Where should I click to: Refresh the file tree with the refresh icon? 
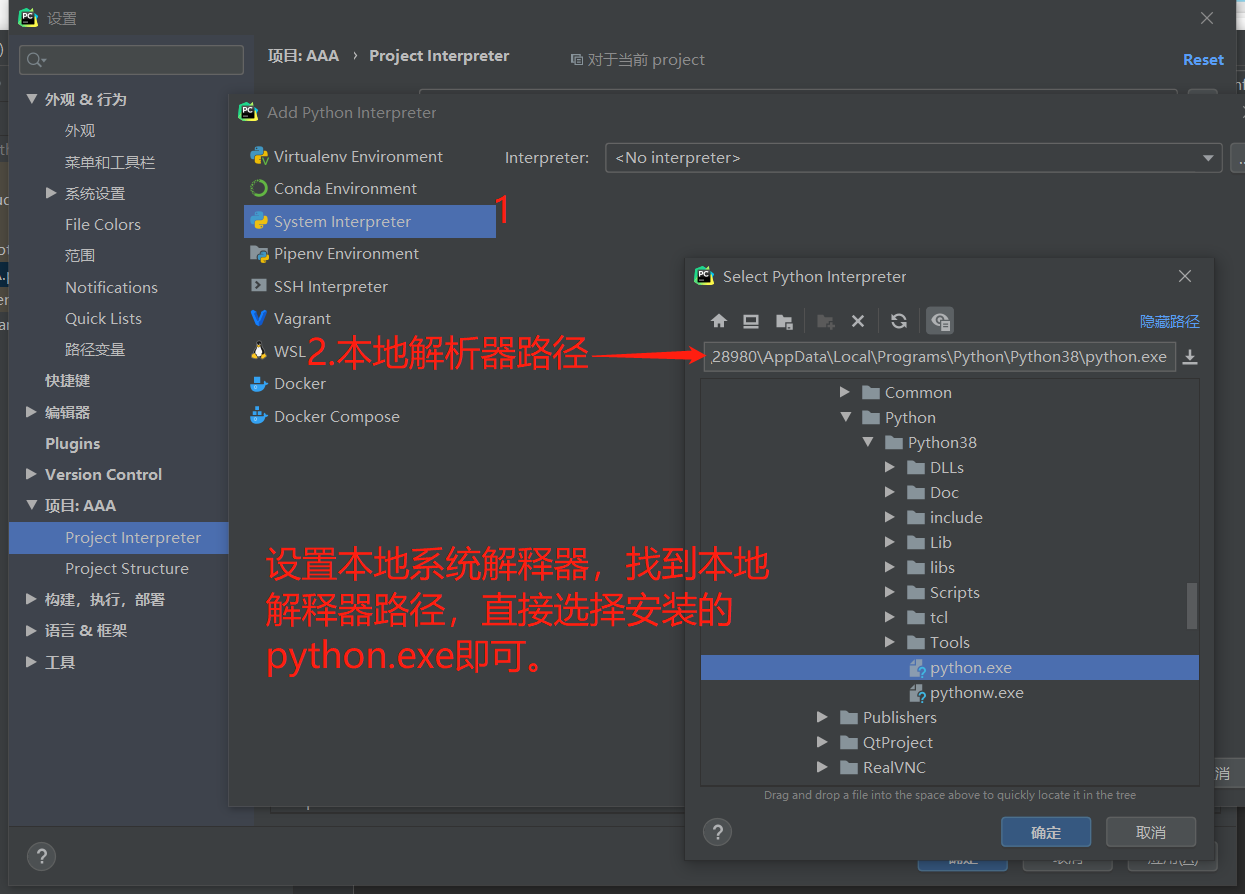[898, 320]
